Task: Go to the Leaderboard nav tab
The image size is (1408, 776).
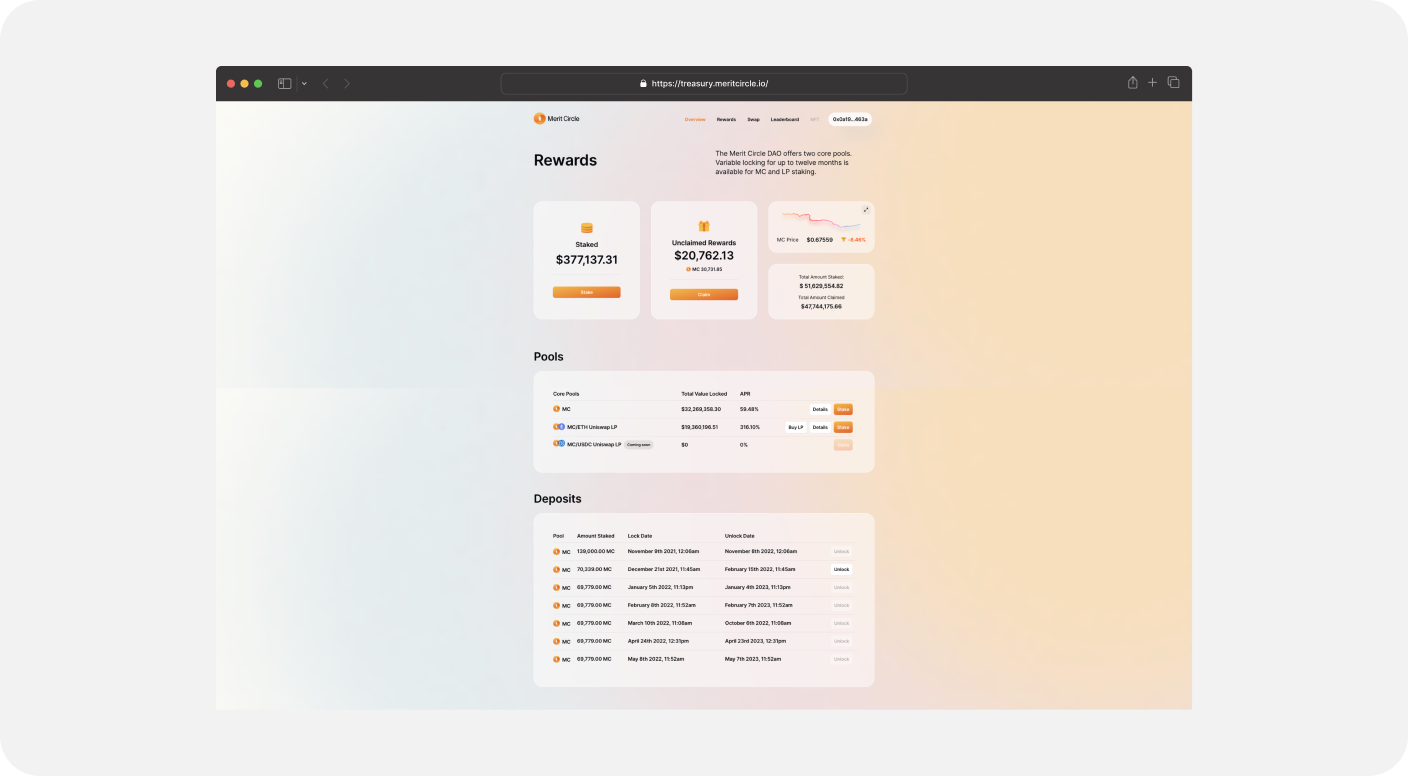Action: point(784,119)
